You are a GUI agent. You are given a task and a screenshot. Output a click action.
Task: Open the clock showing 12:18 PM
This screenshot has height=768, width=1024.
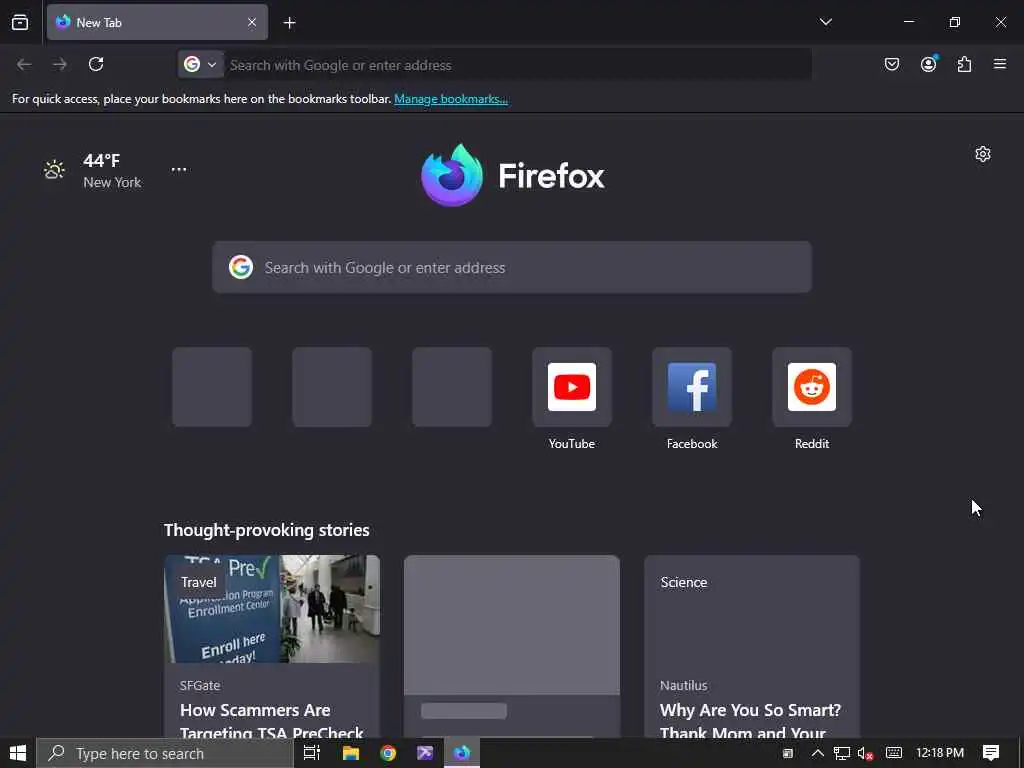click(940, 753)
